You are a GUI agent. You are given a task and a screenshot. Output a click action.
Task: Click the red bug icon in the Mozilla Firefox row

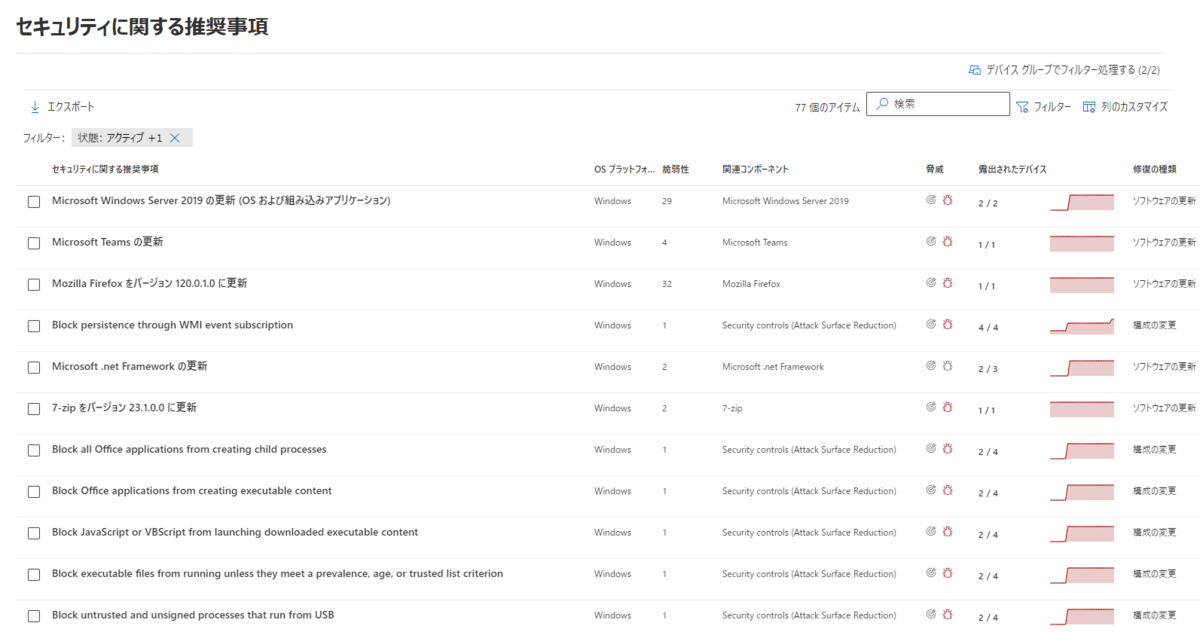pyautogui.click(x=947, y=283)
